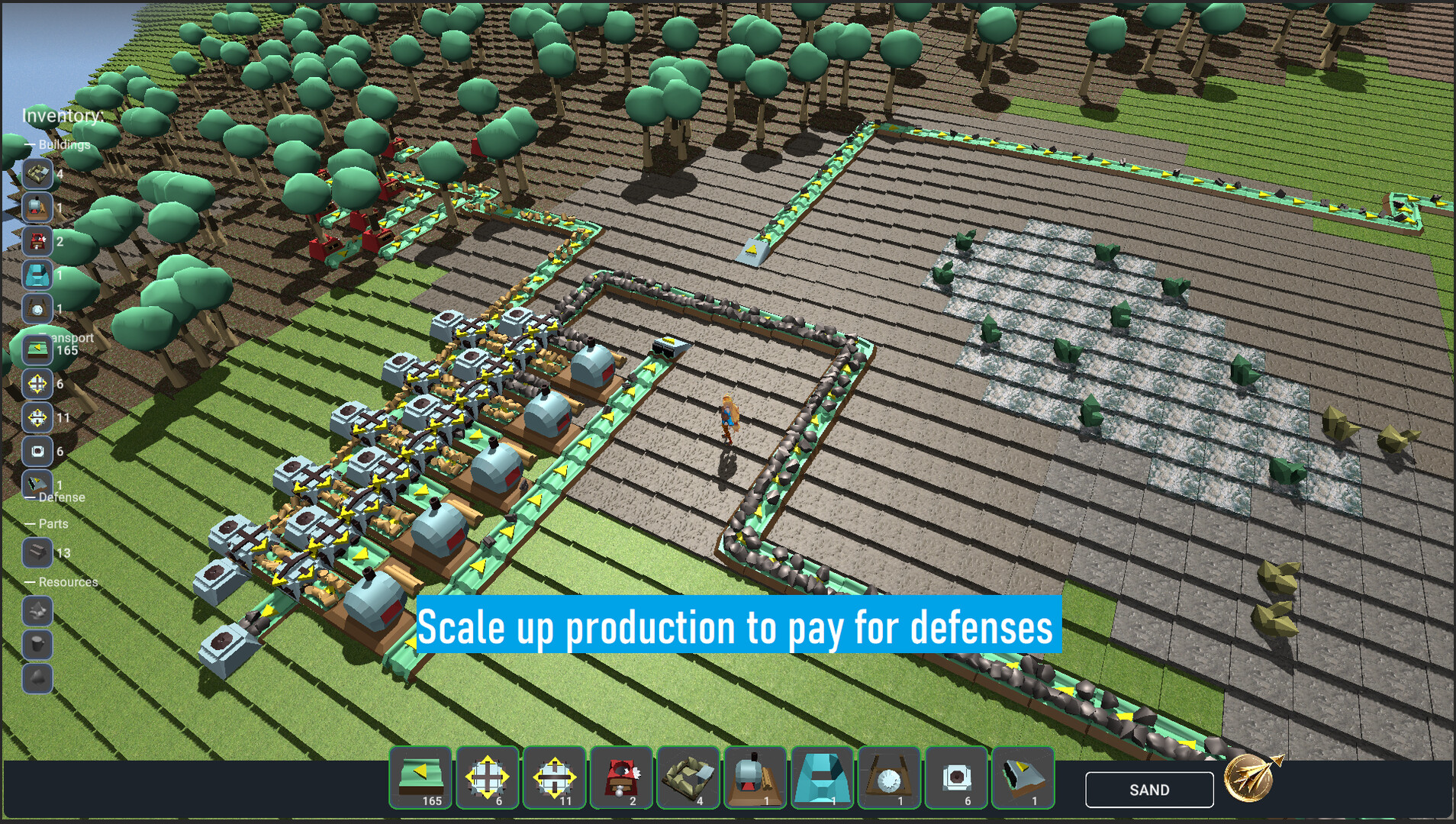Select the red cannon turret from the hotbar

[x=622, y=777]
